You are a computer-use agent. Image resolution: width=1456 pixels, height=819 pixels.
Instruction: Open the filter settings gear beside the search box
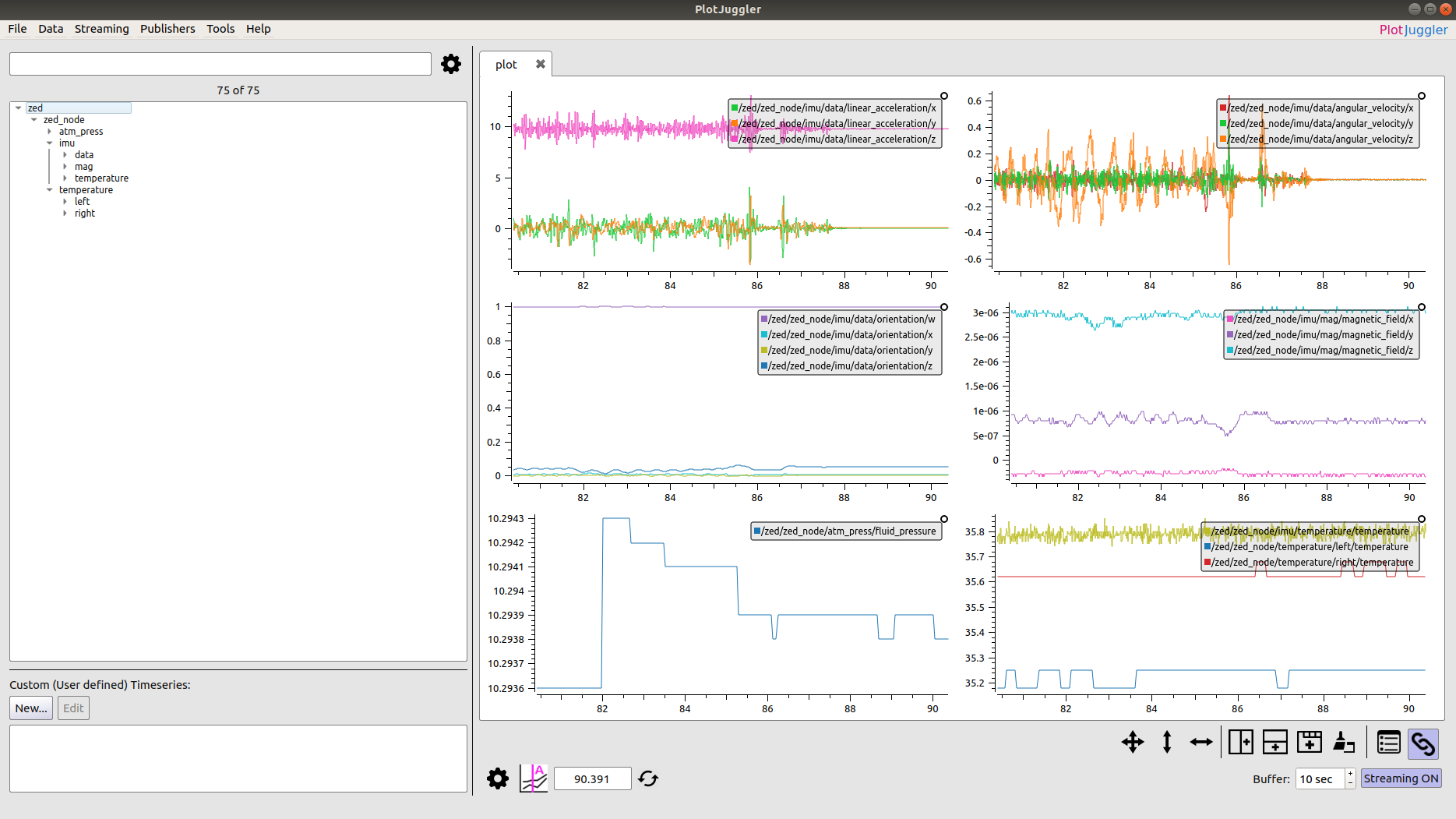point(451,64)
